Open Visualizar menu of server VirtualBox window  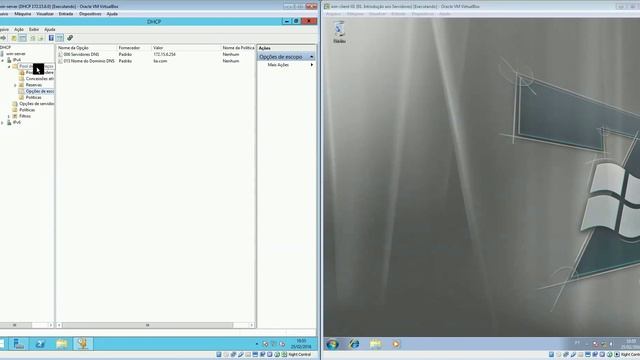coord(45,14)
